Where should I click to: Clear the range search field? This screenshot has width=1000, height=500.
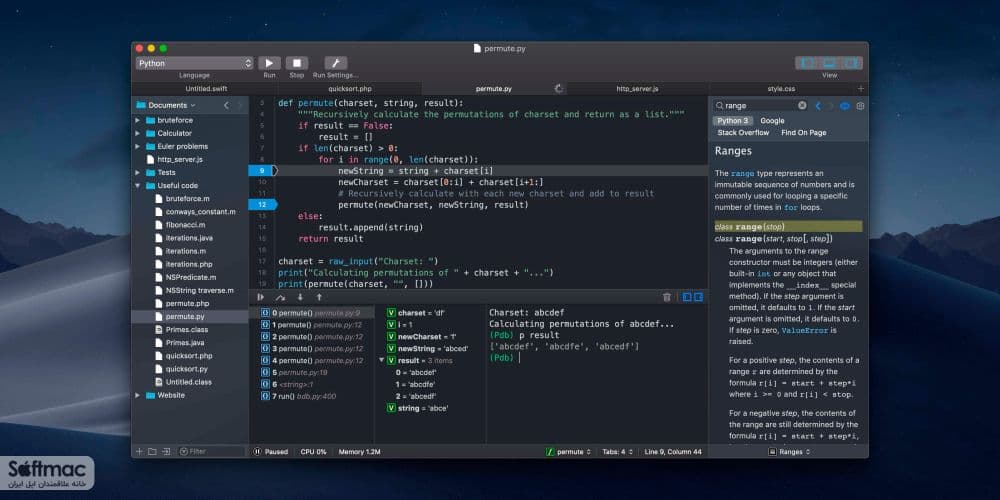(x=802, y=106)
